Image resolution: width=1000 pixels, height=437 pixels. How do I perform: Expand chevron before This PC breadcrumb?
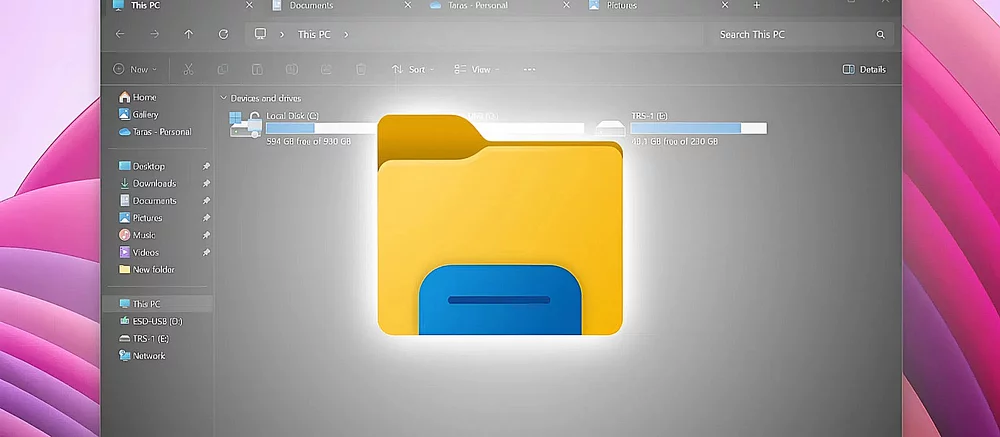point(281,34)
